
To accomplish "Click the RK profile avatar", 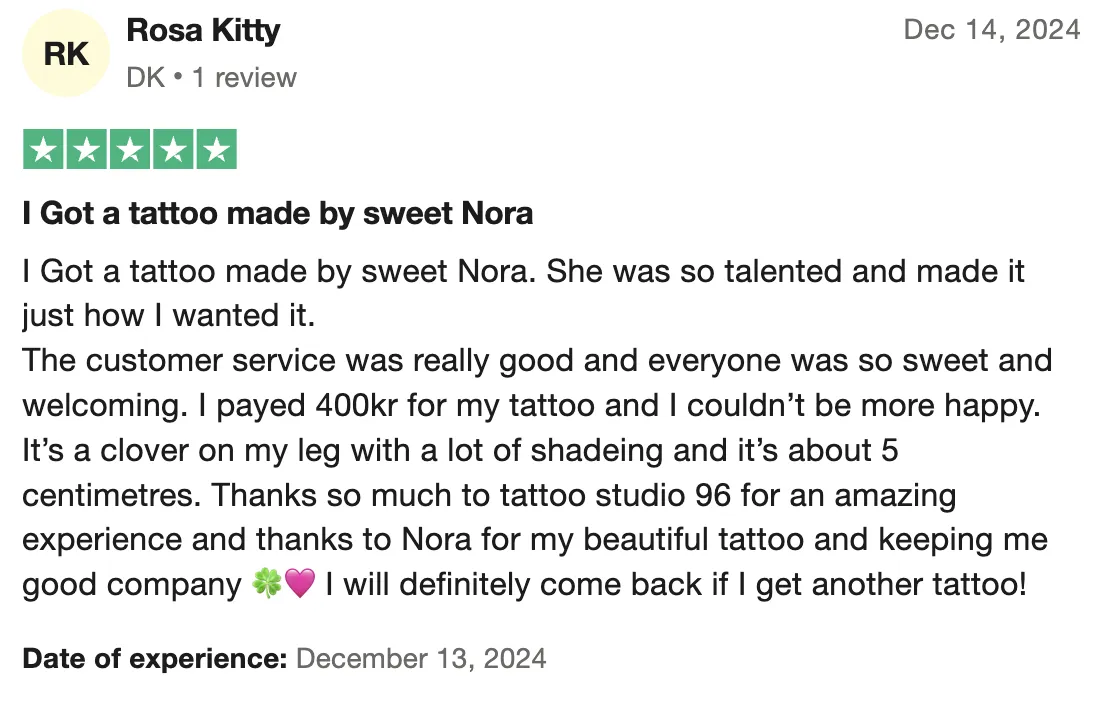I will (x=66, y=54).
